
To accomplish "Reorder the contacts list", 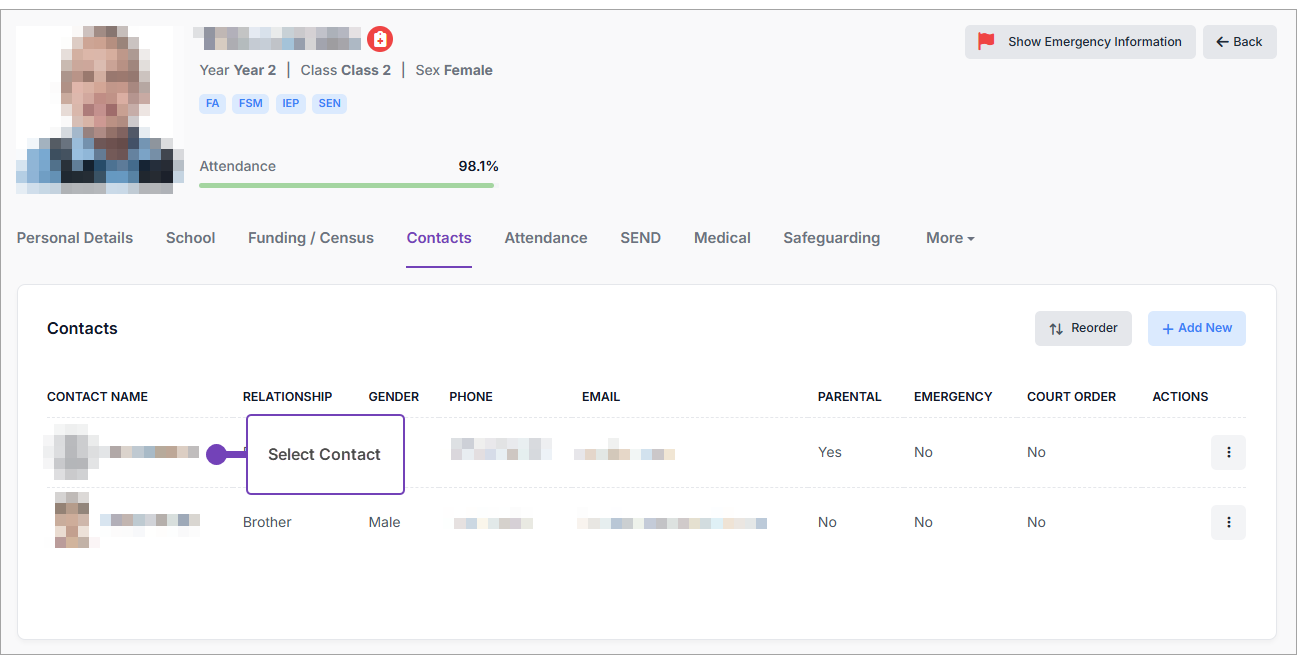I will 1083,328.
